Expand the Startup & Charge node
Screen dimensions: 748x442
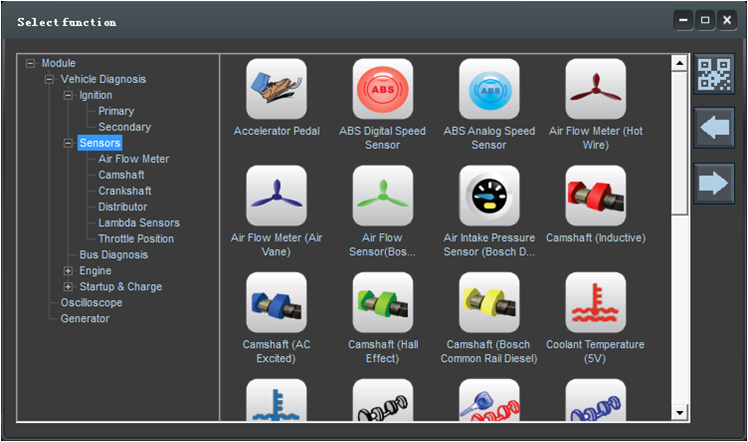coord(68,287)
